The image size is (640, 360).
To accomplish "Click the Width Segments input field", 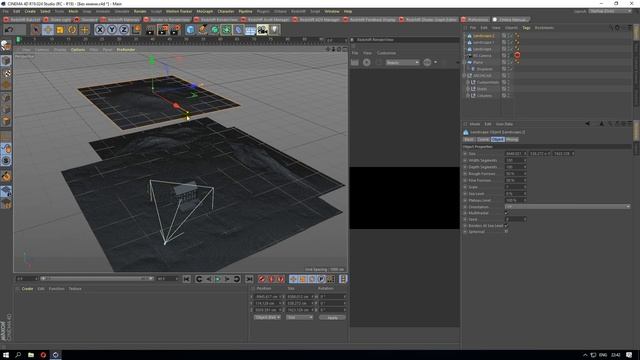I will click(x=515, y=160).
